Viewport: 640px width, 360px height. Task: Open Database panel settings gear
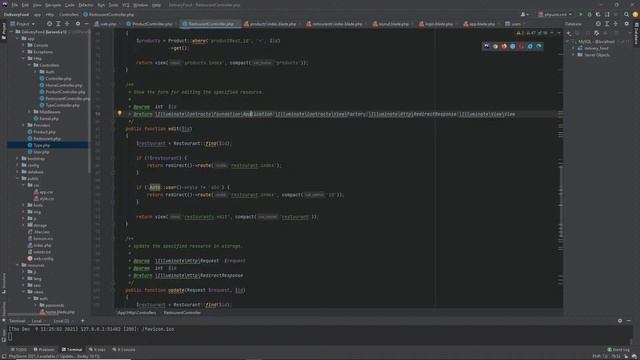pyautogui.click(x=627, y=24)
